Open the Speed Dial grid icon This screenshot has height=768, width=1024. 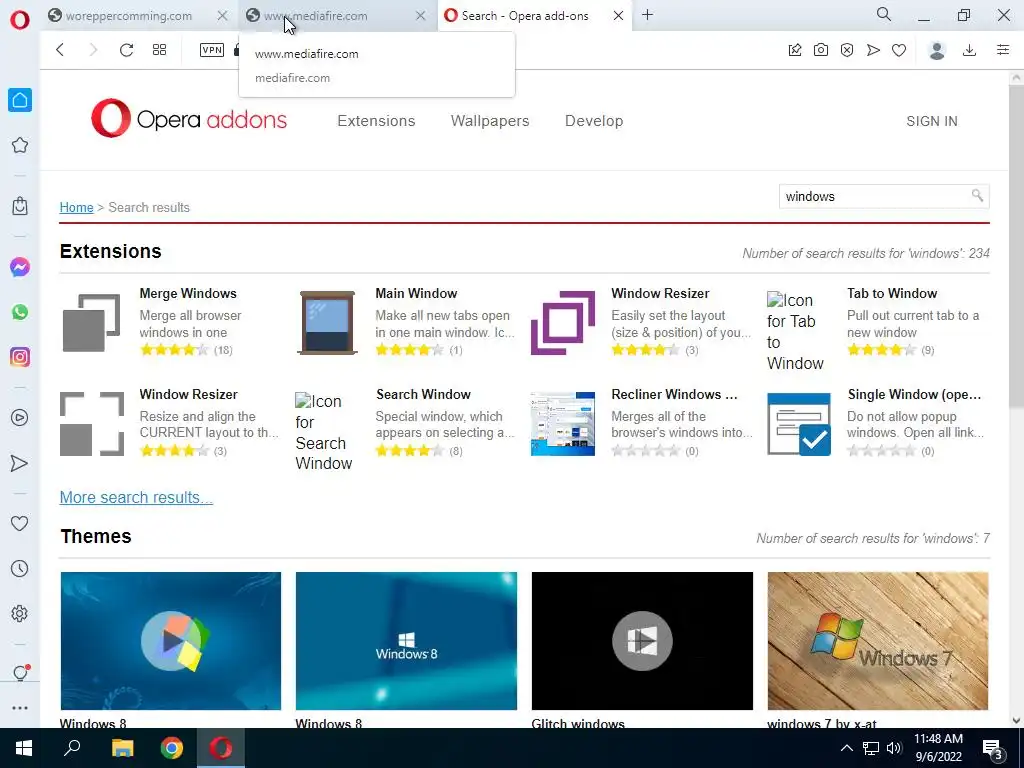pyautogui.click(x=159, y=50)
